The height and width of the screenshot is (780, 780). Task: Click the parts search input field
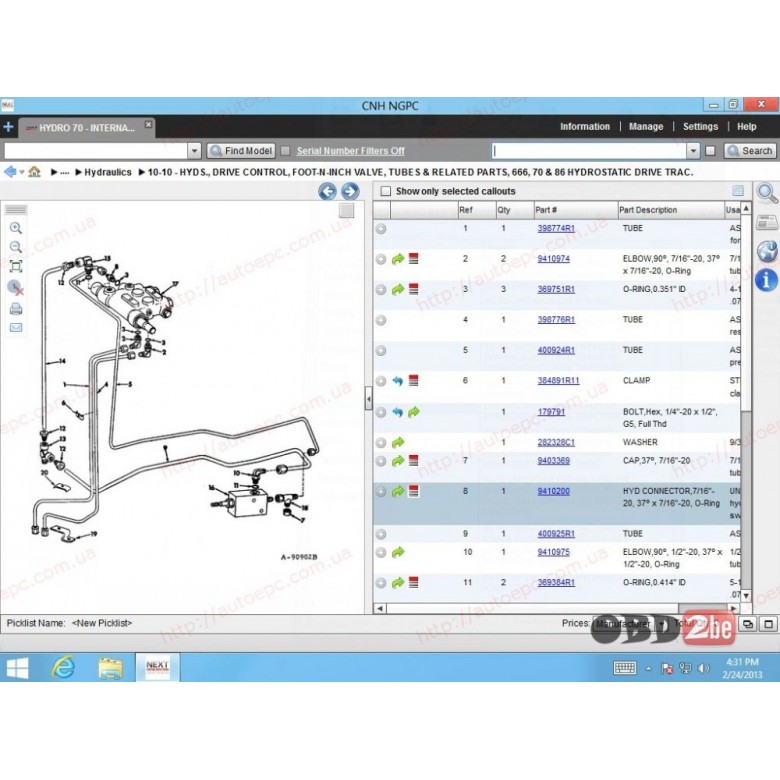[x=589, y=151]
